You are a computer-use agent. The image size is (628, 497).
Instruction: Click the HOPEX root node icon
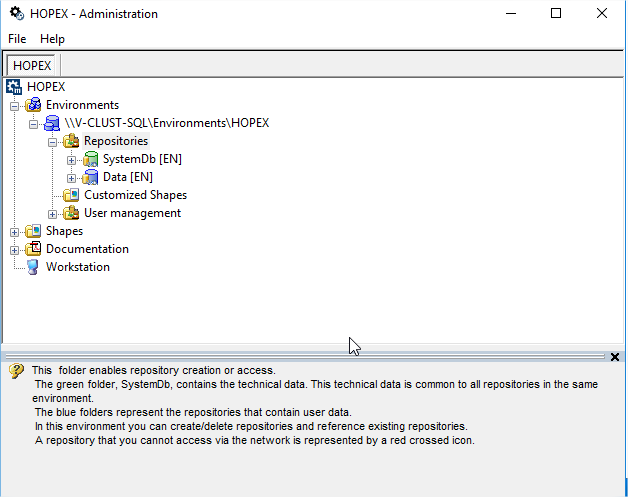[x=14, y=87]
